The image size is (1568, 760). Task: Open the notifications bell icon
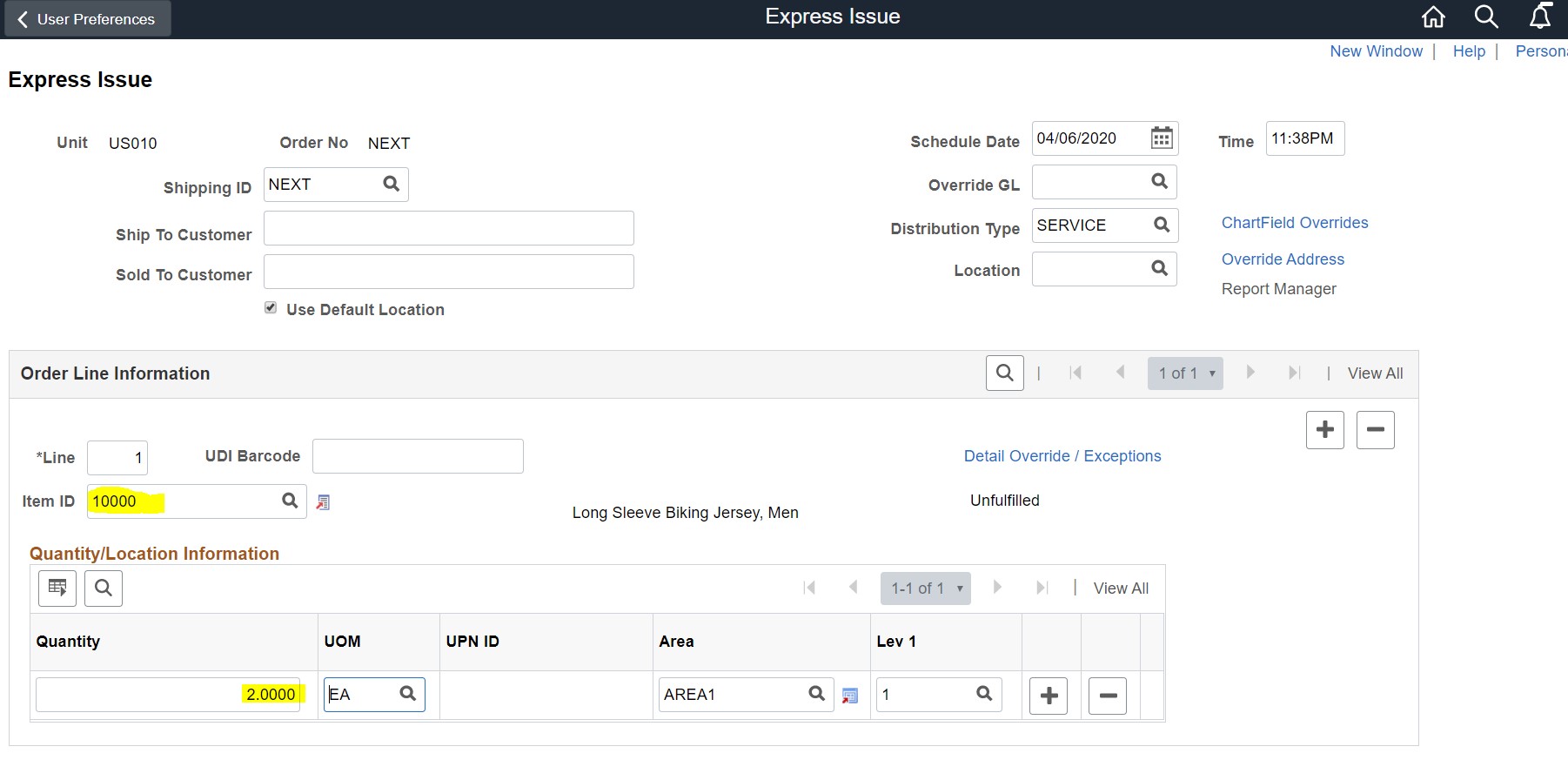pyautogui.click(x=1540, y=17)
